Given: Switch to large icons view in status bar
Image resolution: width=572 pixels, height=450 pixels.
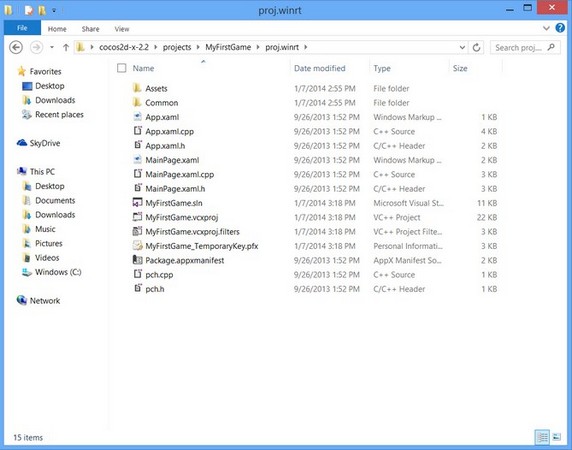Looking at the screenshot, I should tap(557, 437).
